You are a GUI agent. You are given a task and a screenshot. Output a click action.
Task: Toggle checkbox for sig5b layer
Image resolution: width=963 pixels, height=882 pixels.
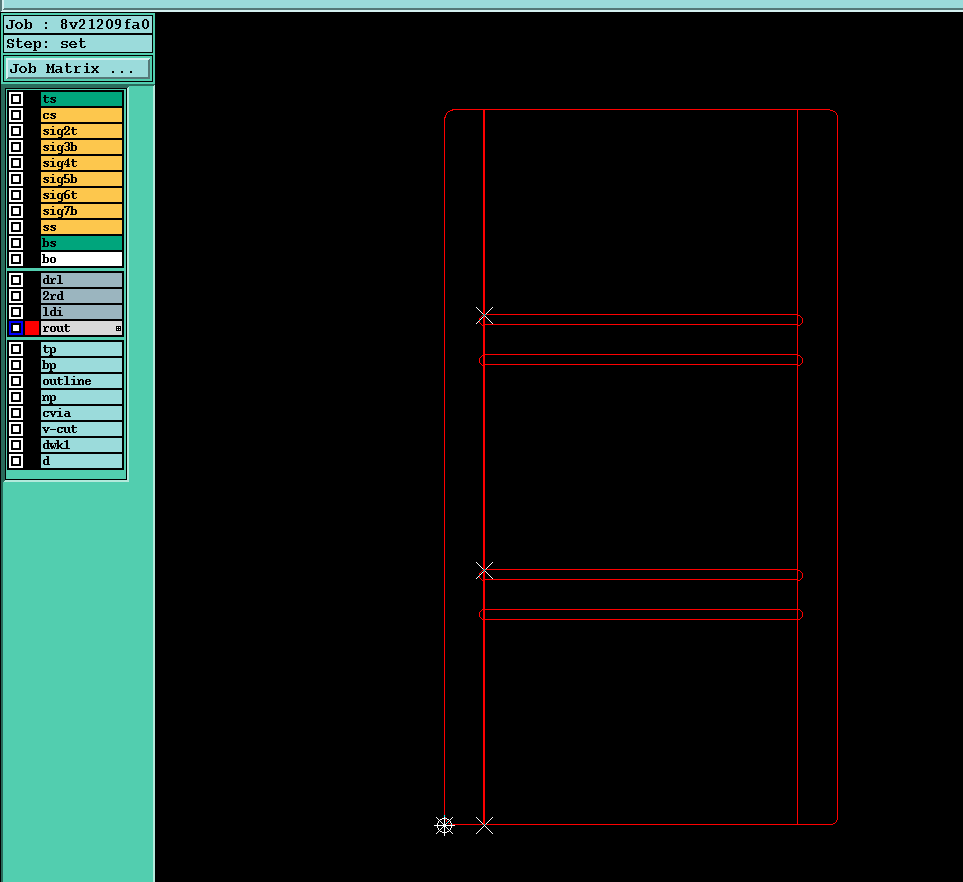tap(16, 179)
